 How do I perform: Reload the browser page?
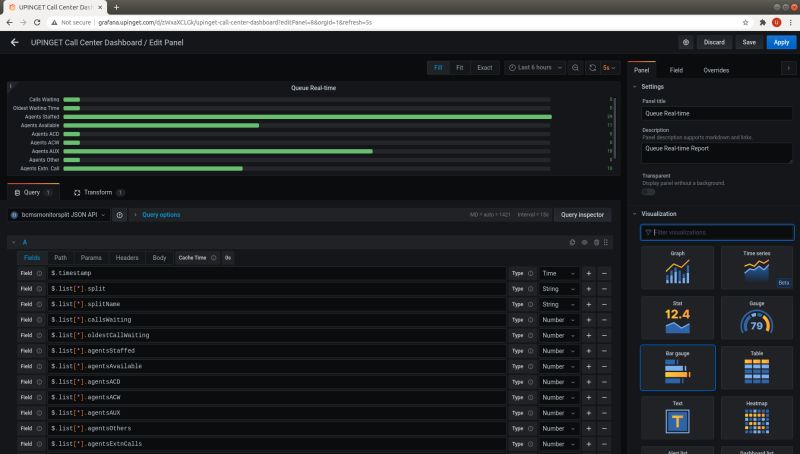[37, 22]
